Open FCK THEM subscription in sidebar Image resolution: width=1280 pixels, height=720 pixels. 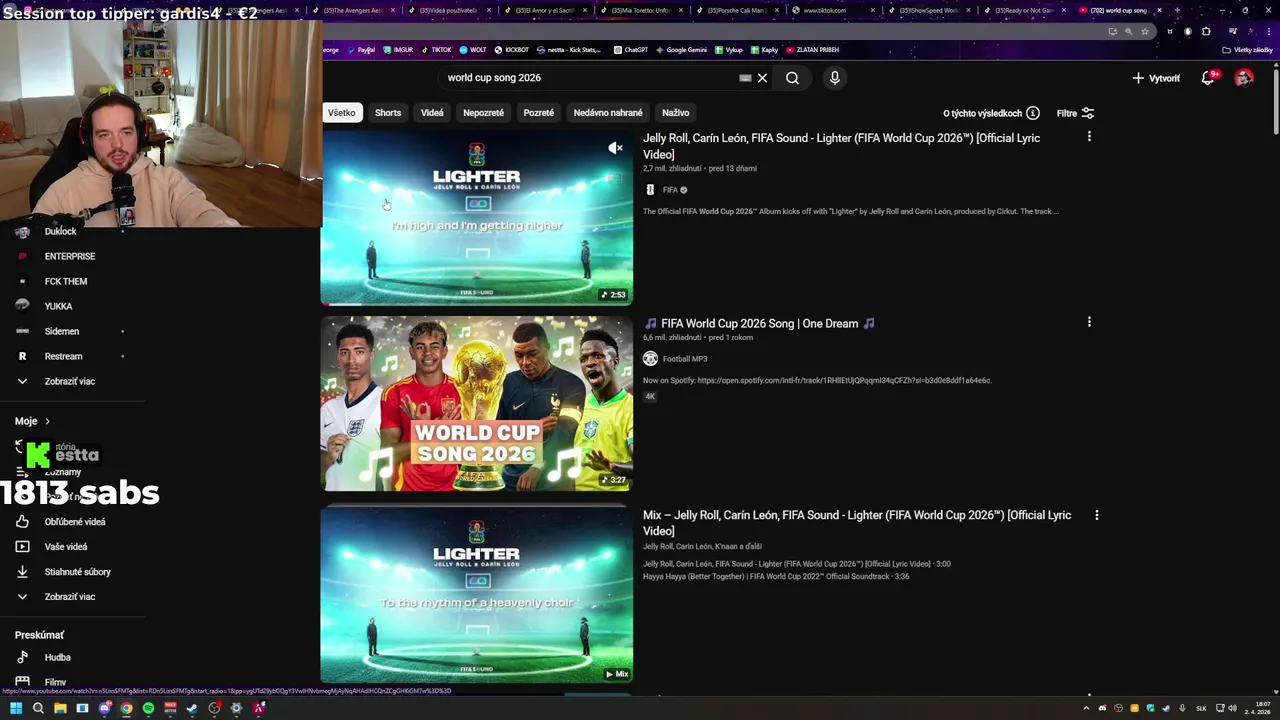coord(66,281)
